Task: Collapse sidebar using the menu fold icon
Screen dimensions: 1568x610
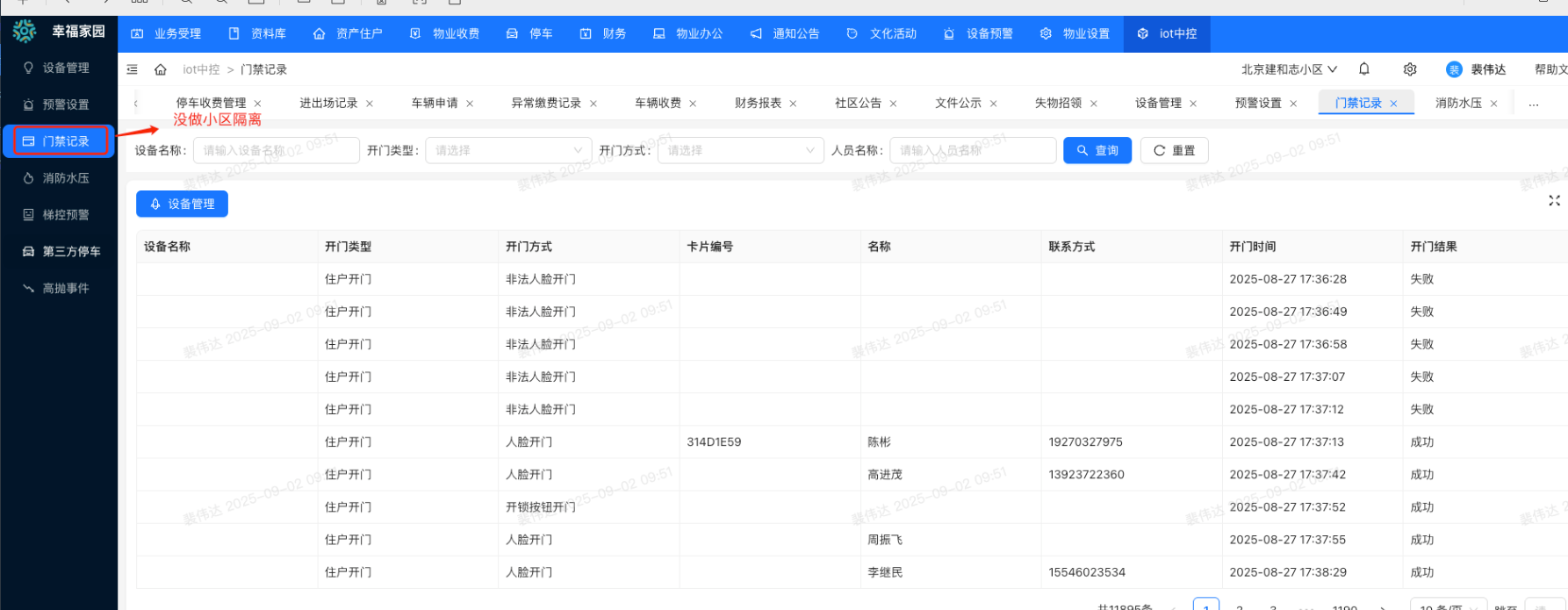Action: coord(133,69)
